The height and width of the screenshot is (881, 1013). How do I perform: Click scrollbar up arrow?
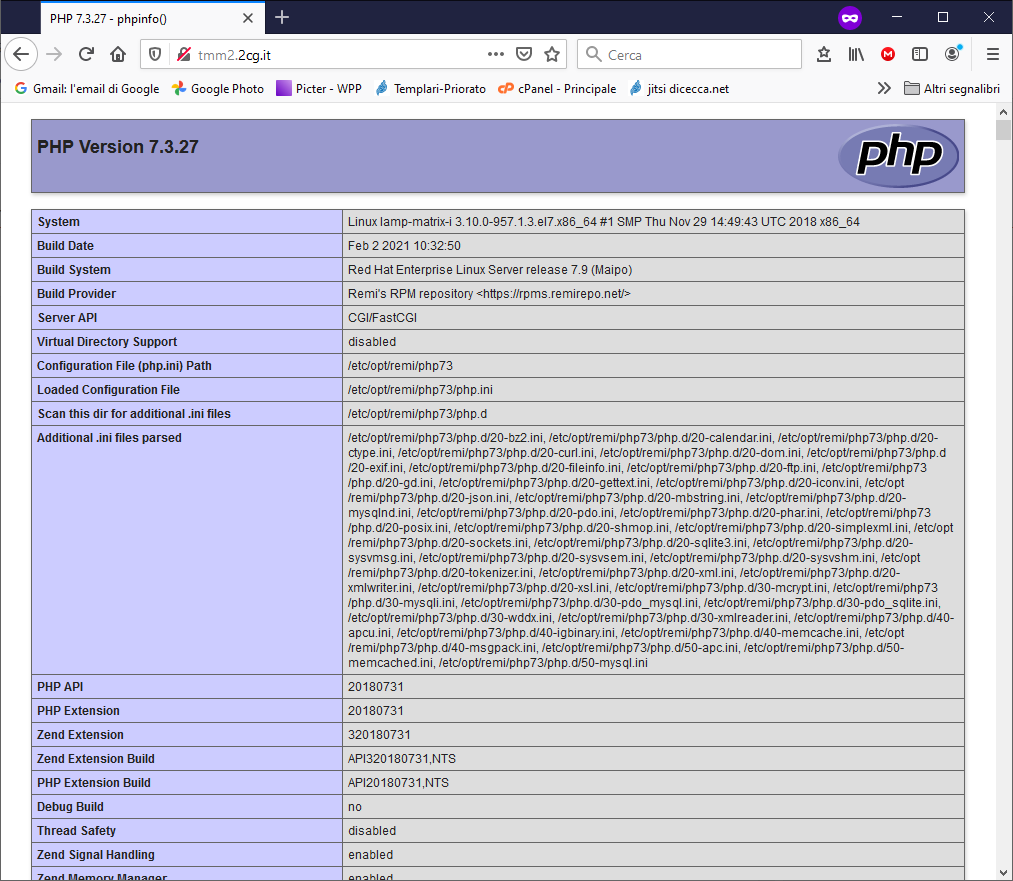point(1003,112)
